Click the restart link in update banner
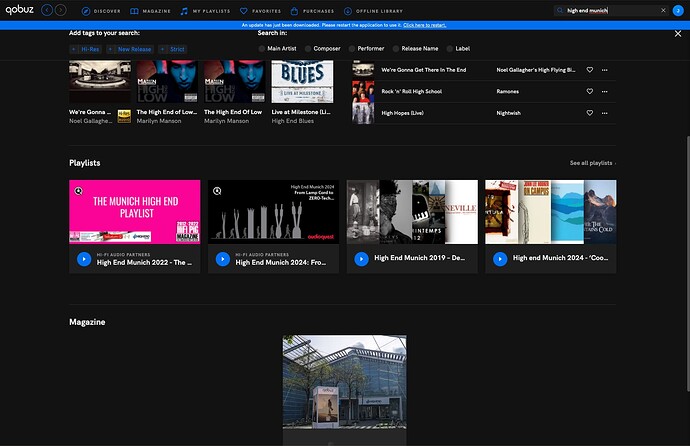Image resolution: width=690 pixels, height=446 pixels. (x=425, y=25)
